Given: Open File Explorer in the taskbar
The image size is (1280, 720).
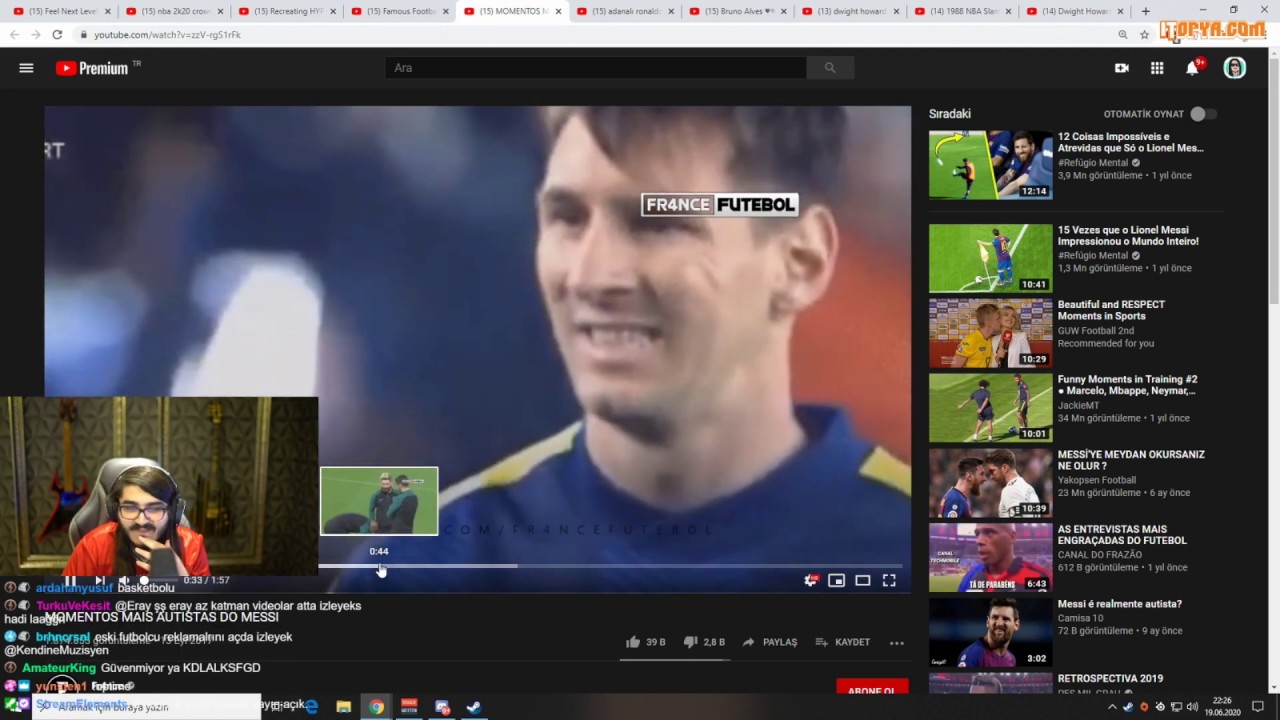Looking at the screenshot, I should coord(343,707).
